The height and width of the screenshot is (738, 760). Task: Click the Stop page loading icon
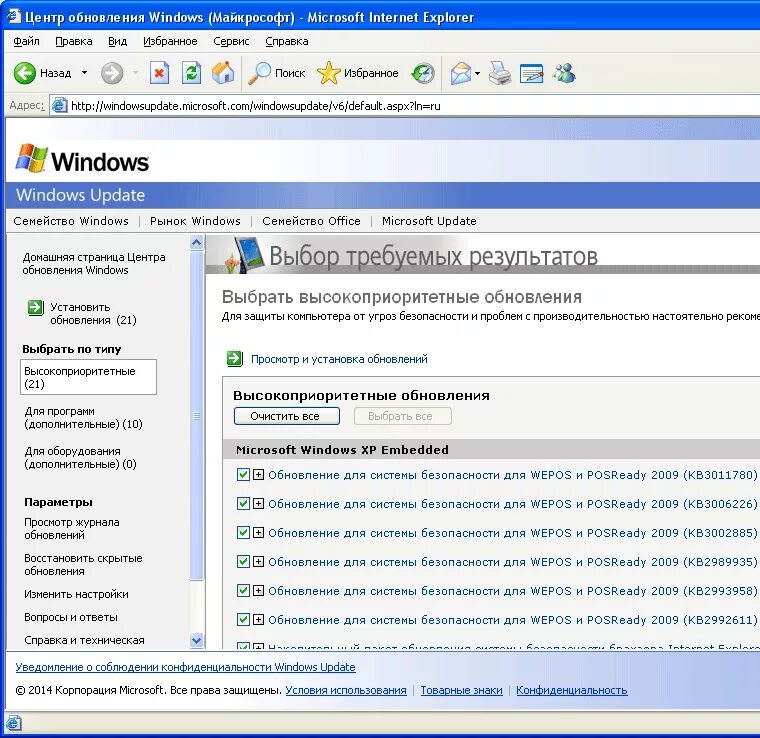pyautogui.click(x=159, y=73)
